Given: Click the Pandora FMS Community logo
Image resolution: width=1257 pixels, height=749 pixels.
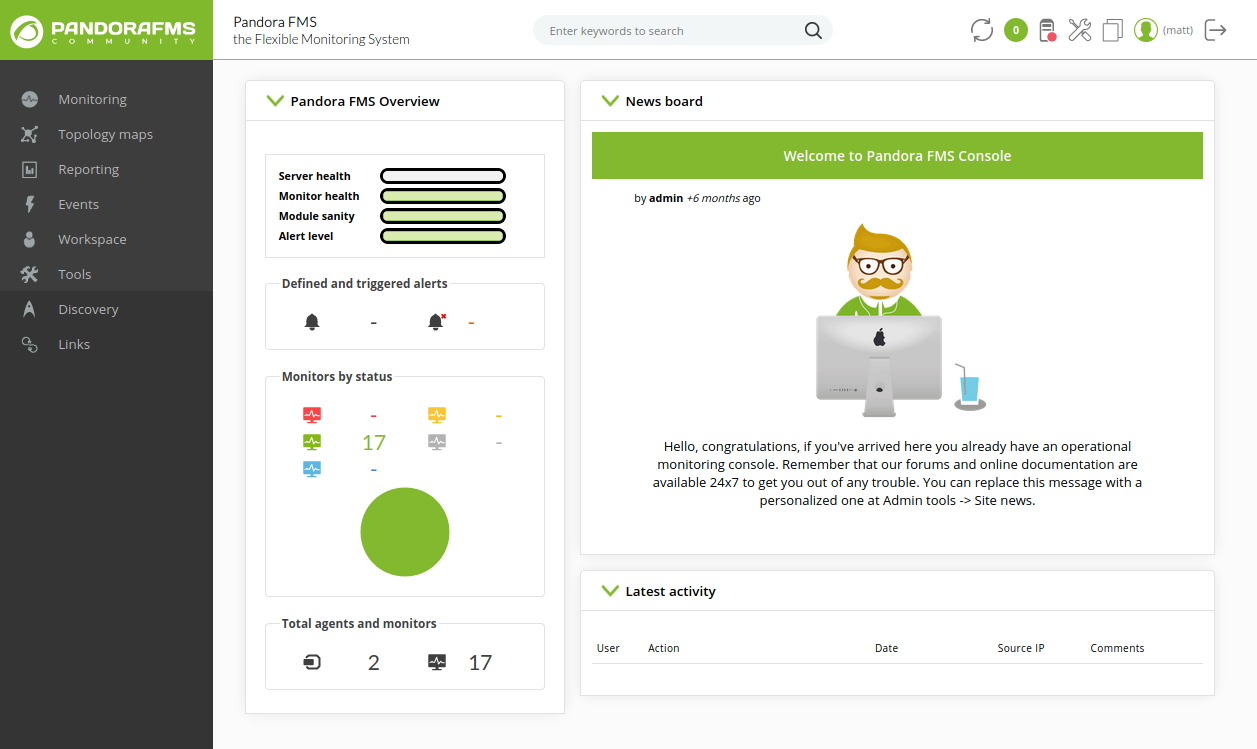Looking at the screenshot, I should click(x=106, y=30).
